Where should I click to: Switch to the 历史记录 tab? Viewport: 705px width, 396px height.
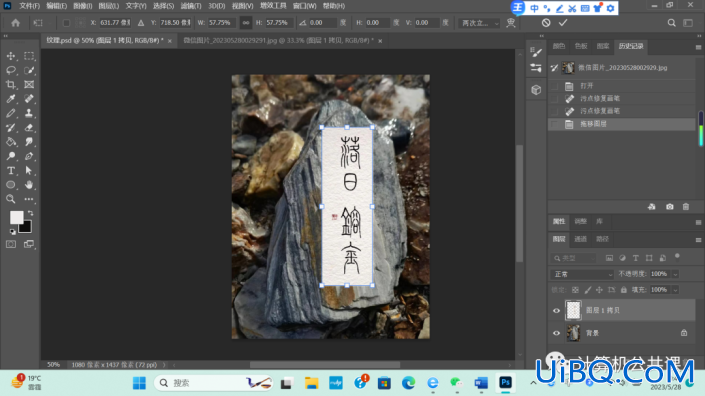coord(631,46)
